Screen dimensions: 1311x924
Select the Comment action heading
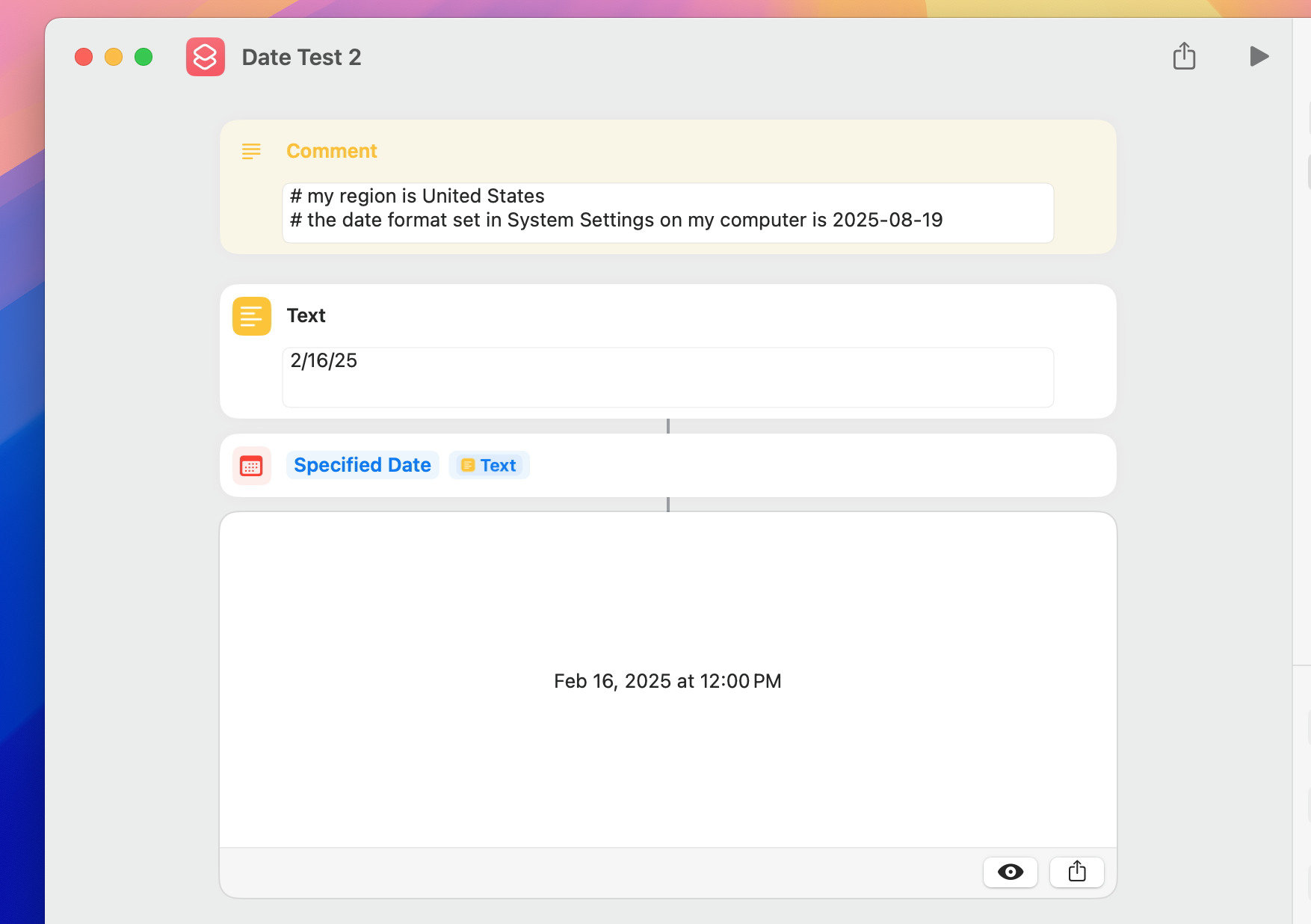332,151
